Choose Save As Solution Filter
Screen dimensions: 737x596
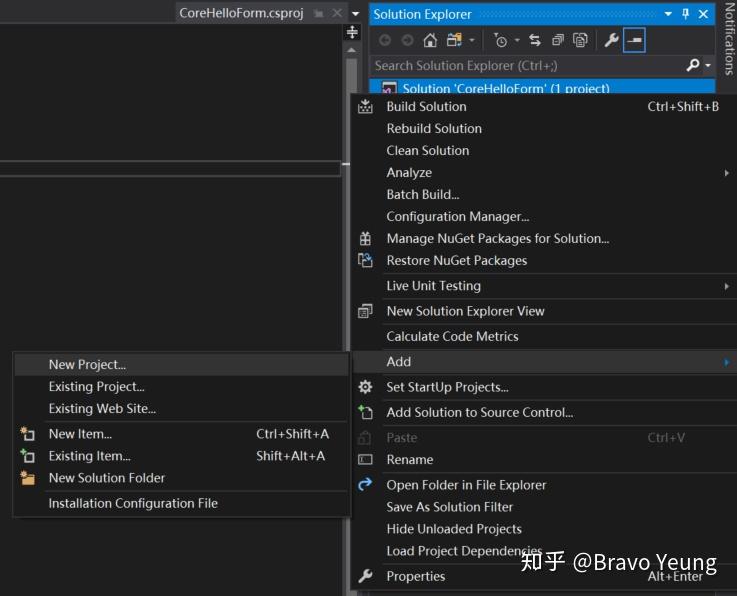(x=544, y=507)
